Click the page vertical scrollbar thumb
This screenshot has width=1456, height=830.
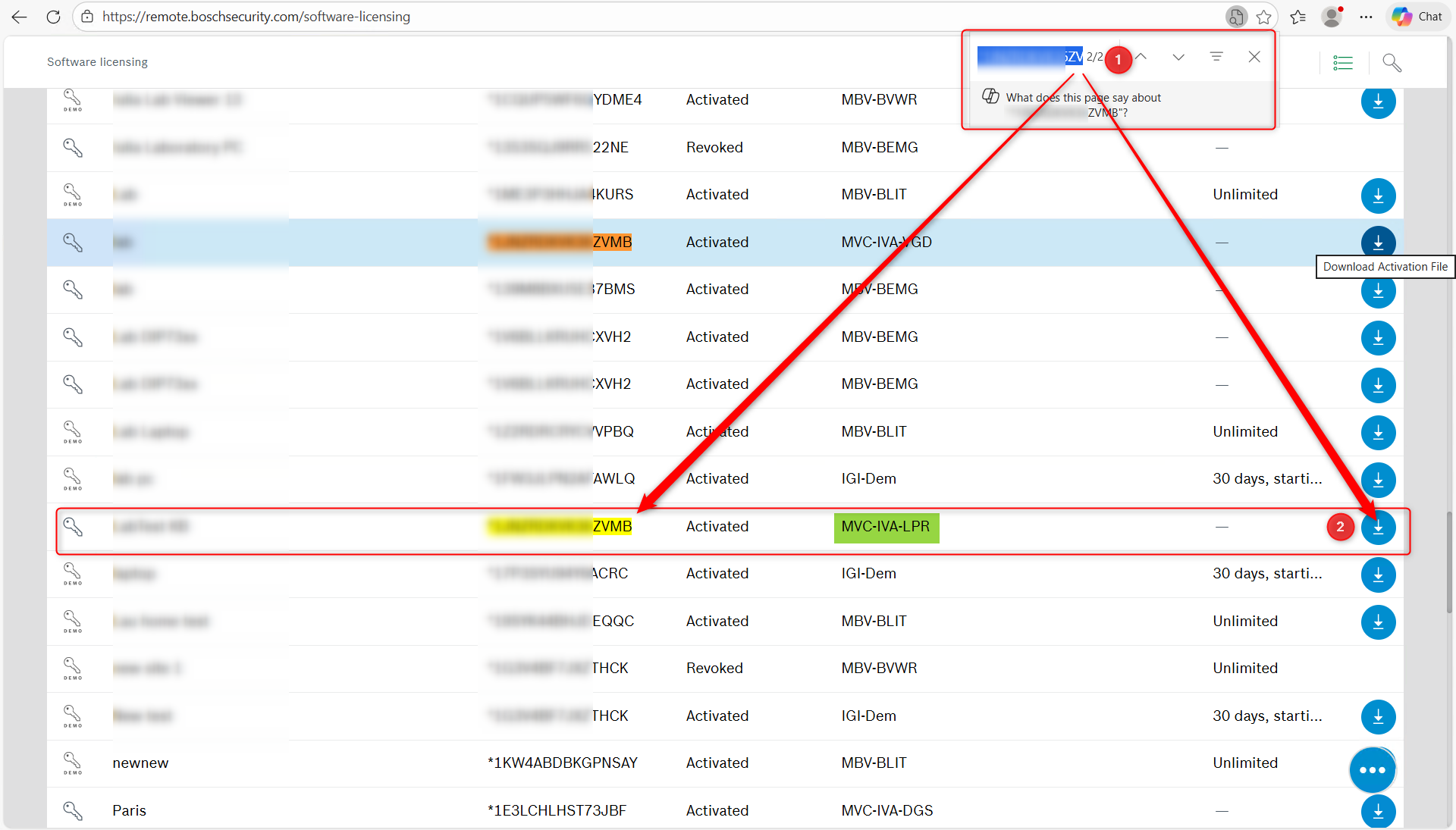coord(1449,561)
